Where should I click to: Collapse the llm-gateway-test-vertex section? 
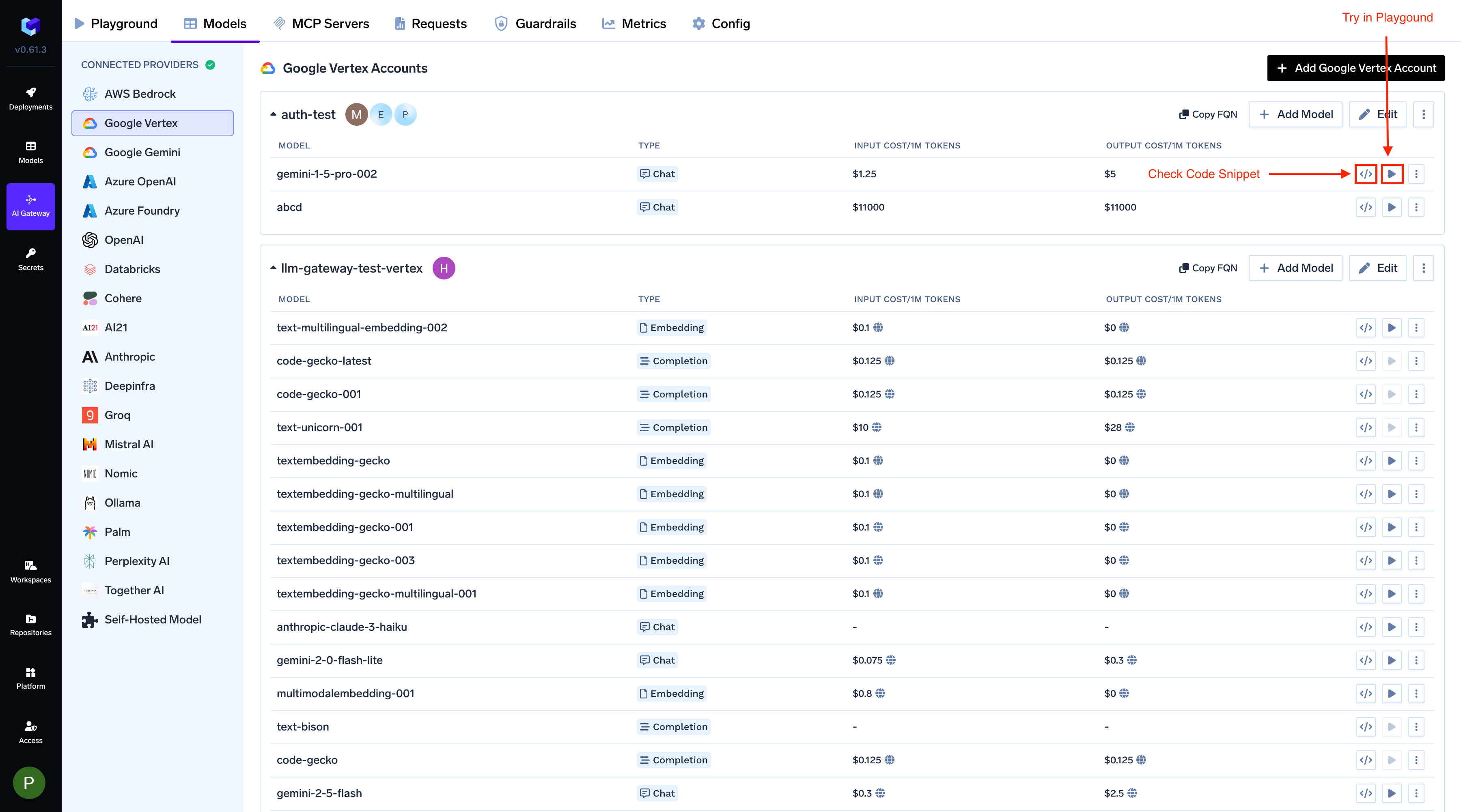(274, 268)
